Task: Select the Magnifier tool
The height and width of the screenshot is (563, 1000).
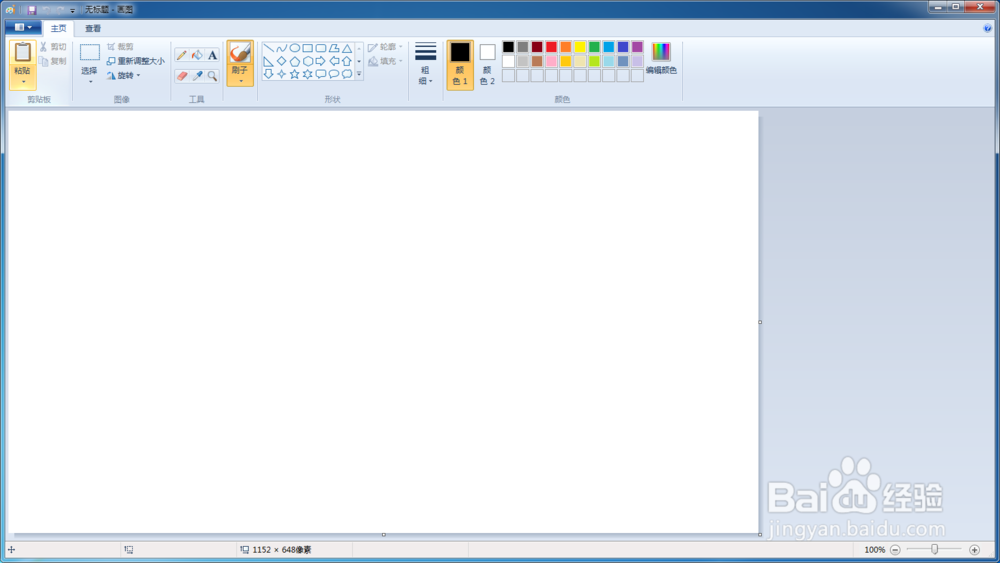Action: click(x=212, y=76)
